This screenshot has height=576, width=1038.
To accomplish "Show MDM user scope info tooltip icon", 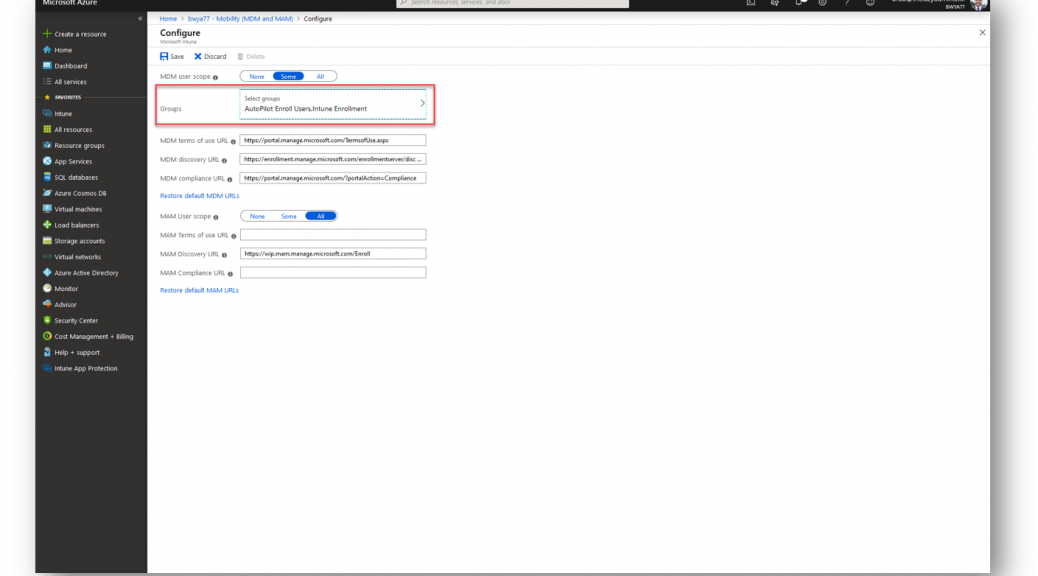I will pyautogui.click(x=215, y=77).
